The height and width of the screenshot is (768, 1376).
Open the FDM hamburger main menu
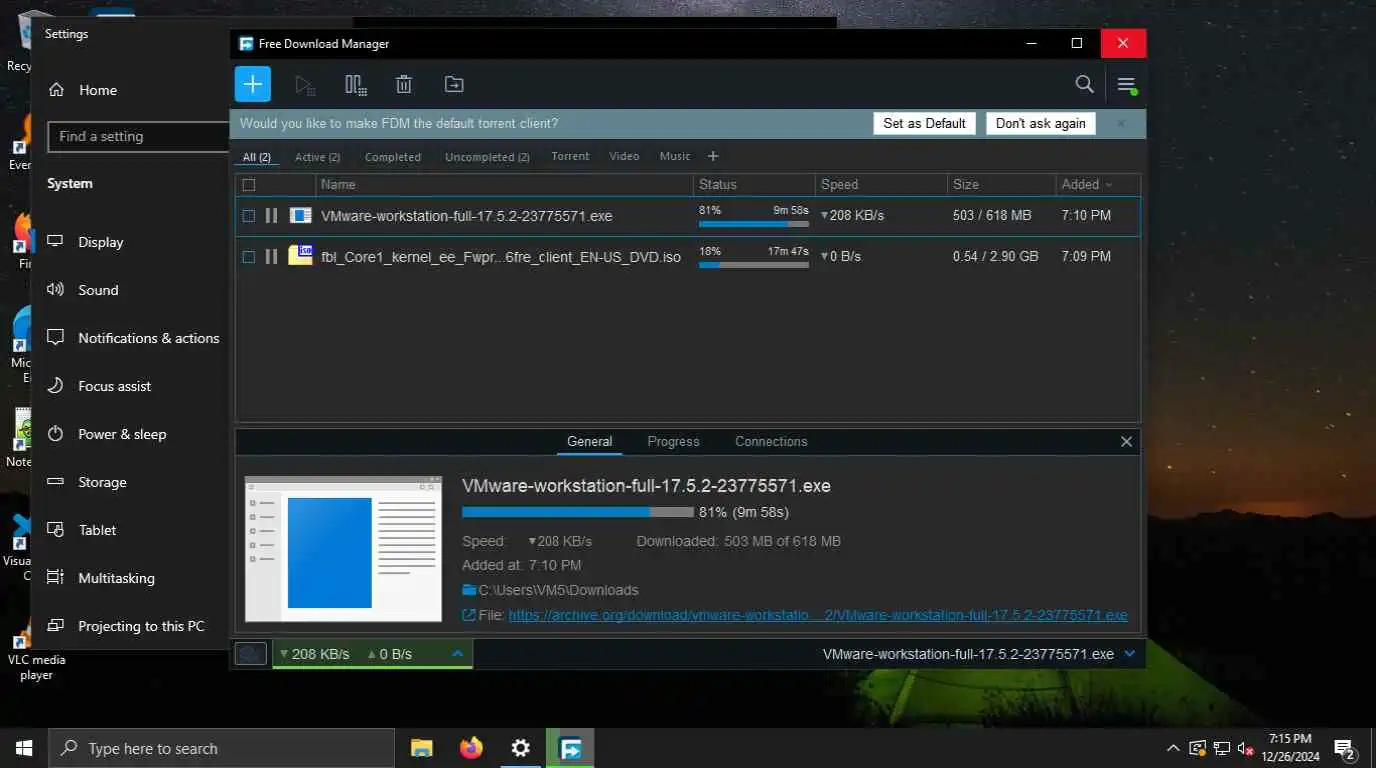point(1127,85)
